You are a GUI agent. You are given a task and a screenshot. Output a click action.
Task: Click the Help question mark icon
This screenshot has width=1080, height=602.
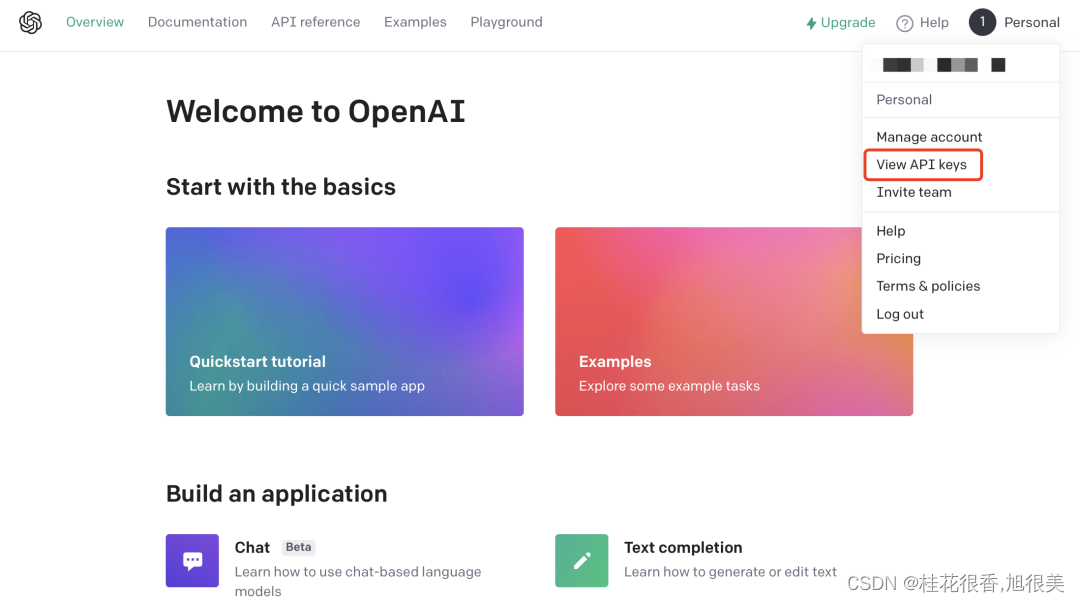pos(904,23)
